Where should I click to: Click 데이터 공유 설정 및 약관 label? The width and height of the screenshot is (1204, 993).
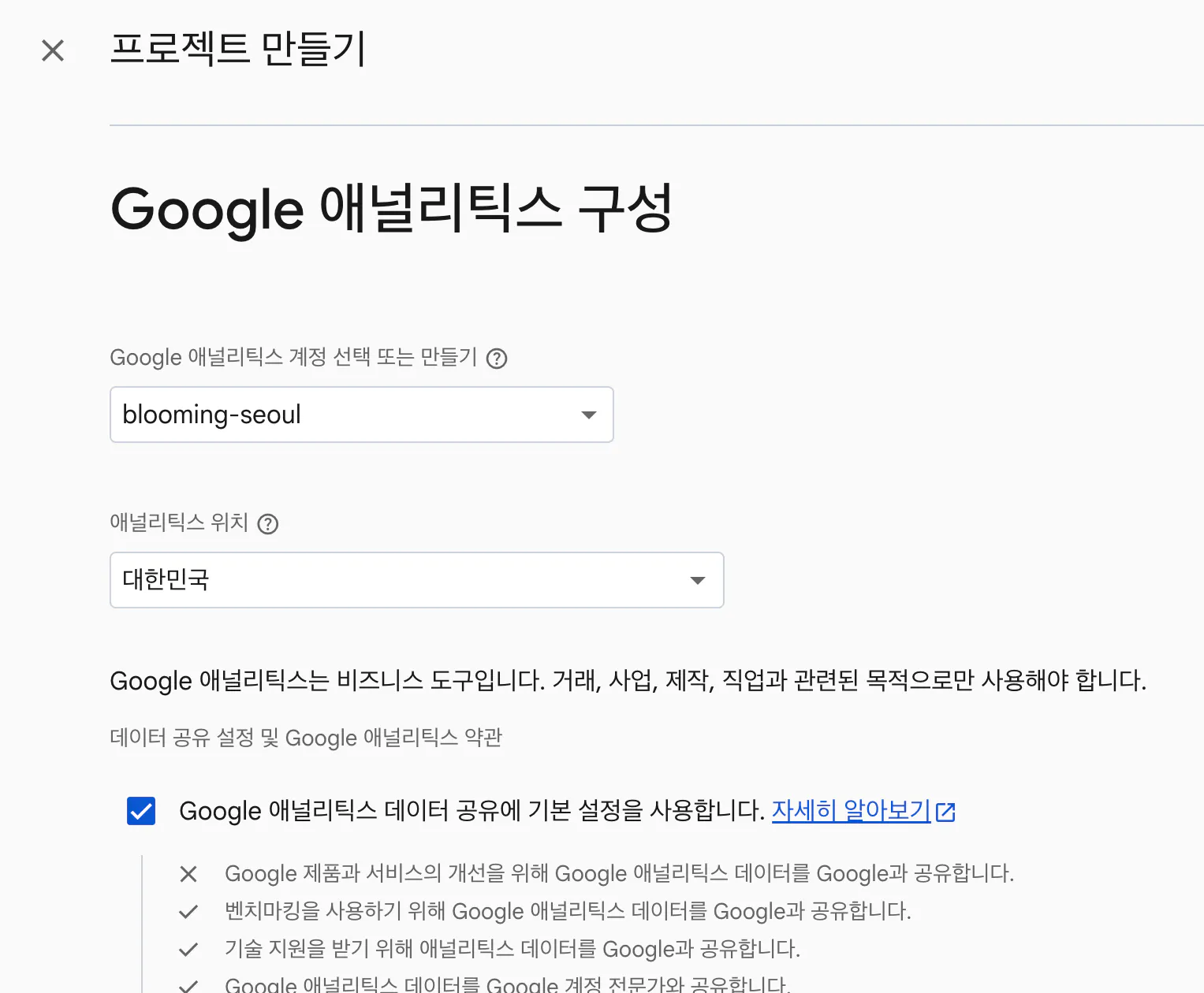306,738
